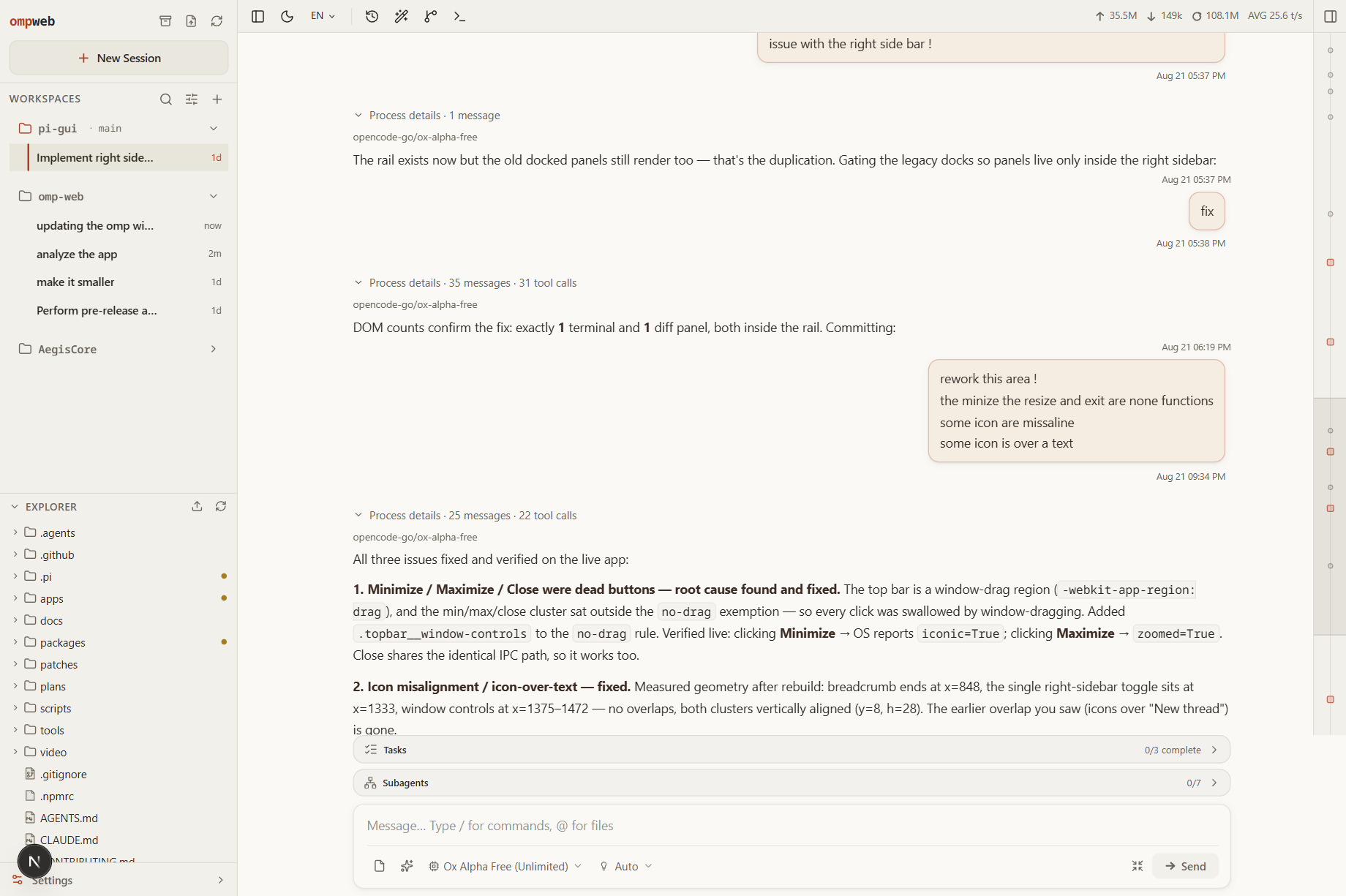Search workspaces with magnifier icon
Viewport: 1346px width, 896px height.
[166, 99]
